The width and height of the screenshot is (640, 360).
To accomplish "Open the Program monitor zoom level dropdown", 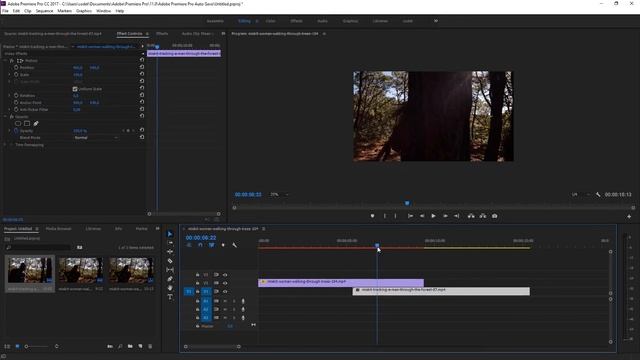I will [279, 195].
